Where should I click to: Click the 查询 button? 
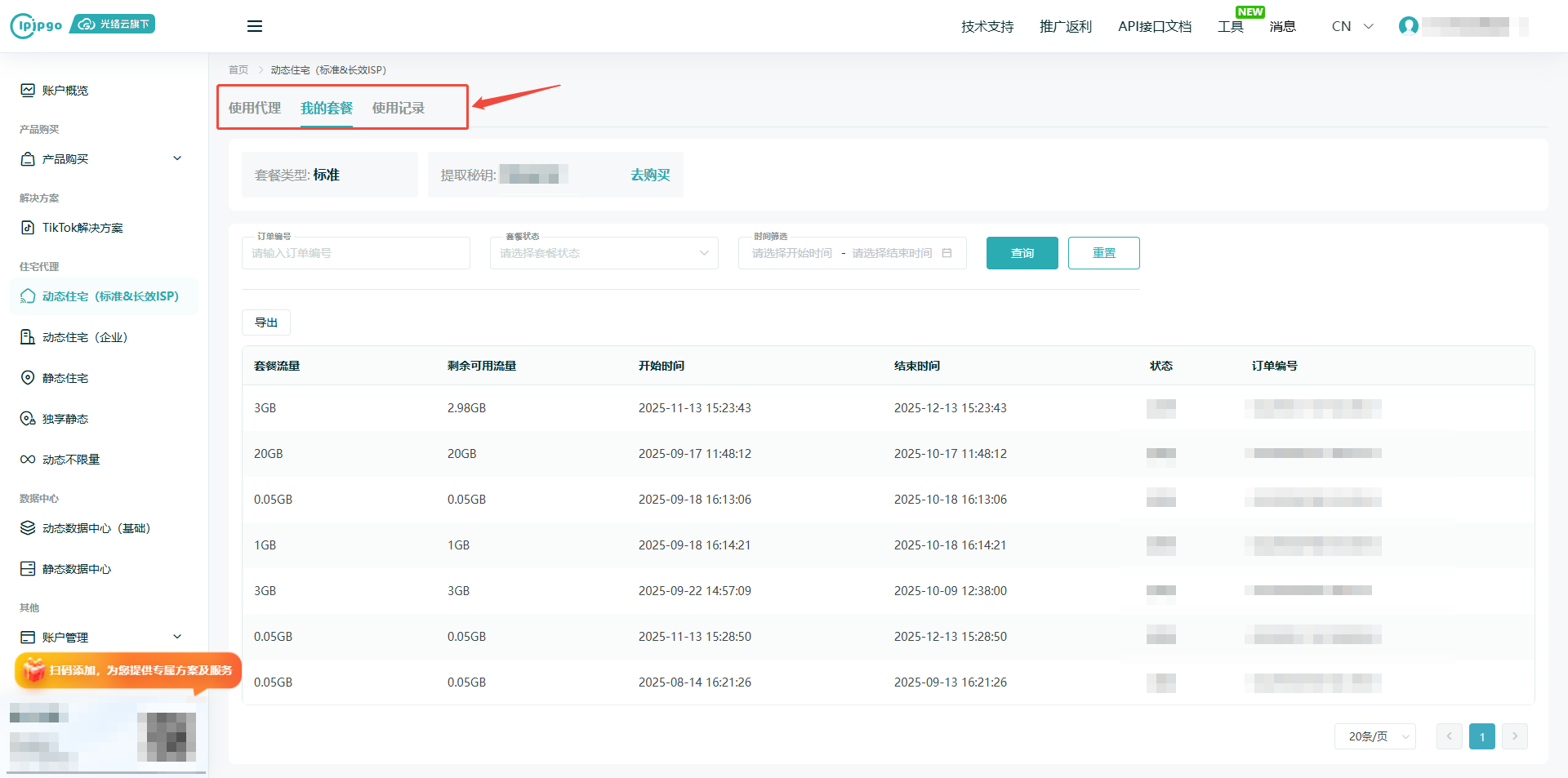[1022, 253]
